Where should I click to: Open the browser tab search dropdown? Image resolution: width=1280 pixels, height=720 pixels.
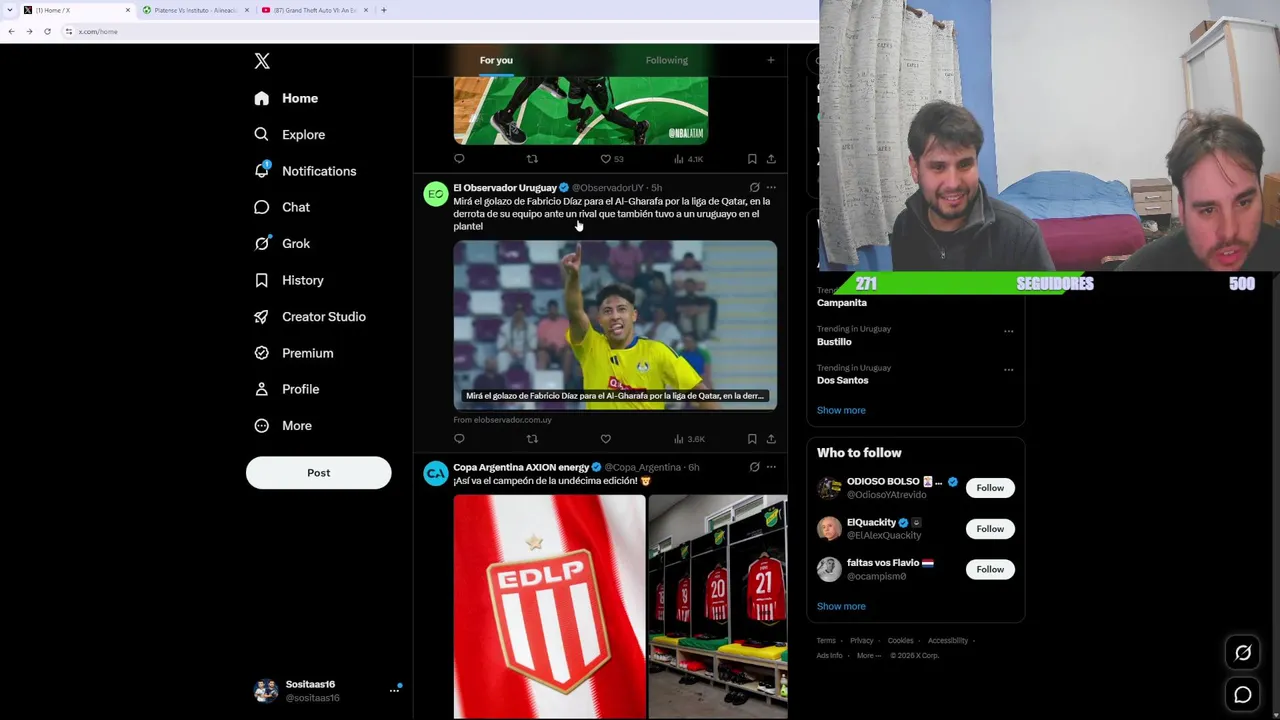click(x=11, y=10)
